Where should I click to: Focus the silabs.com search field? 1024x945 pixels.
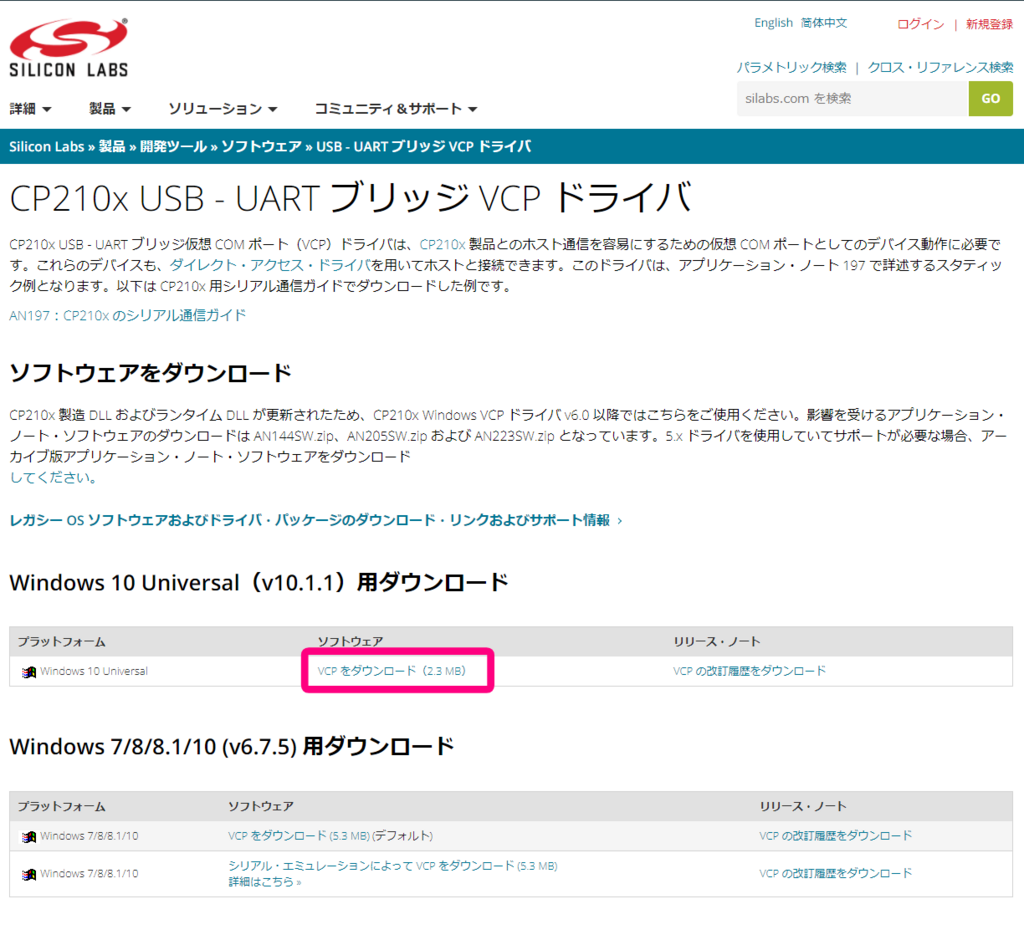click(852, 99)
